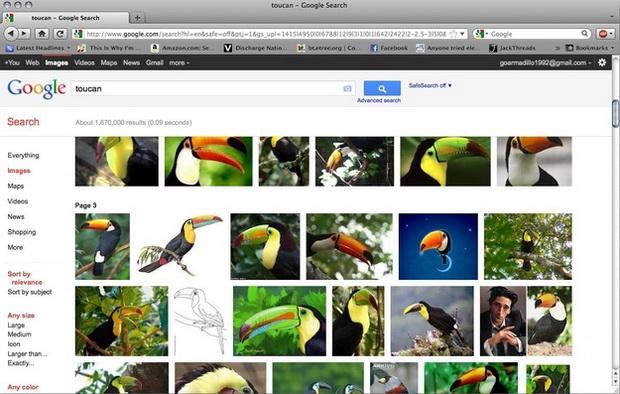
Task: Select Sort by relevance option
Action: click(25, 278)
